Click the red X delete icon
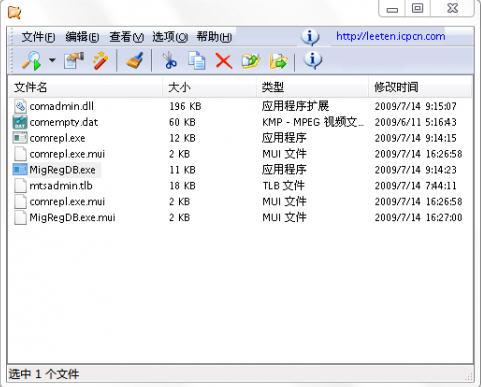 (224, 61)
